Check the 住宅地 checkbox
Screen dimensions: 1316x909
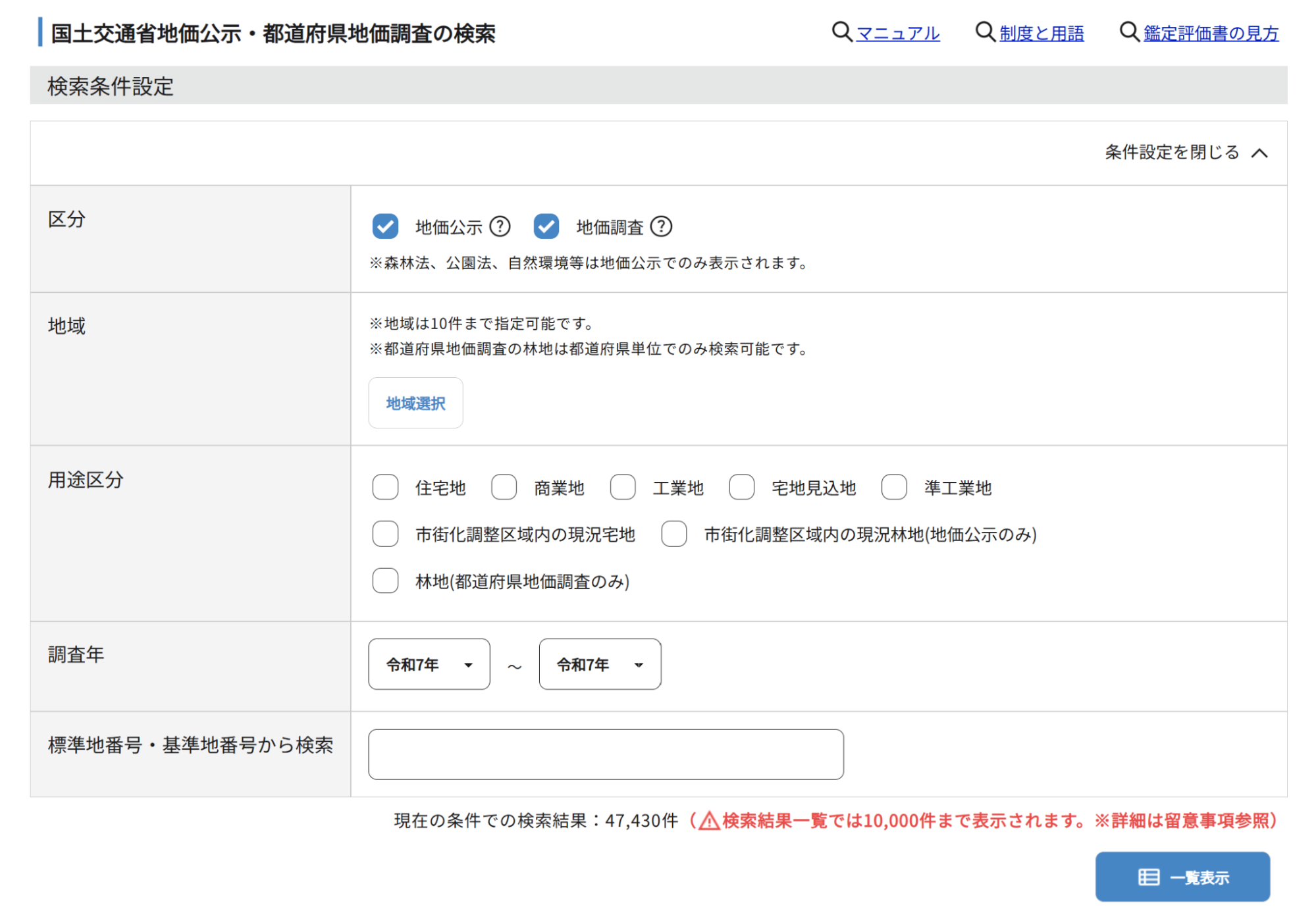tap(385, 488)
